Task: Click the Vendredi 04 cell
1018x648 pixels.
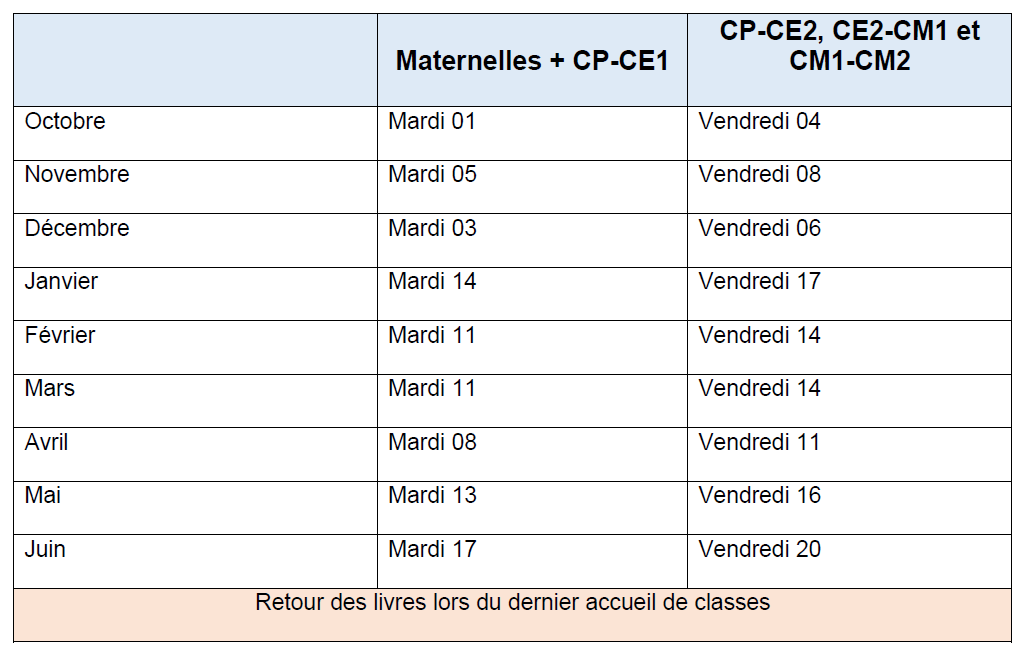Action: pyautogui.click(x=759, y=122)
